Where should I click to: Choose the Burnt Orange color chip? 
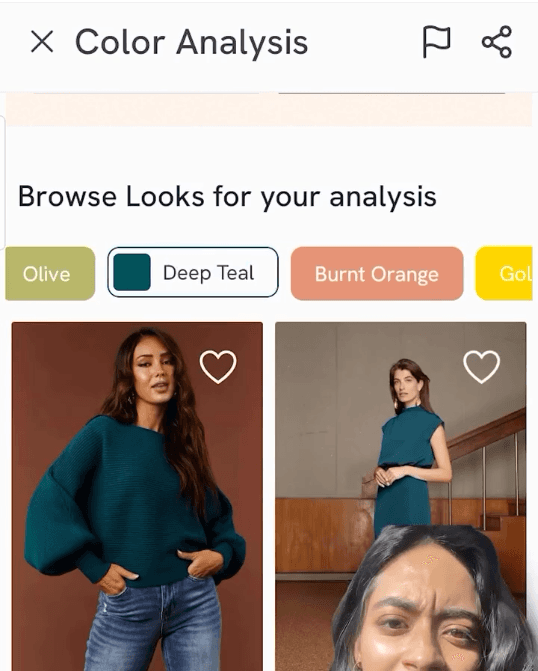(x=377, y=273)
